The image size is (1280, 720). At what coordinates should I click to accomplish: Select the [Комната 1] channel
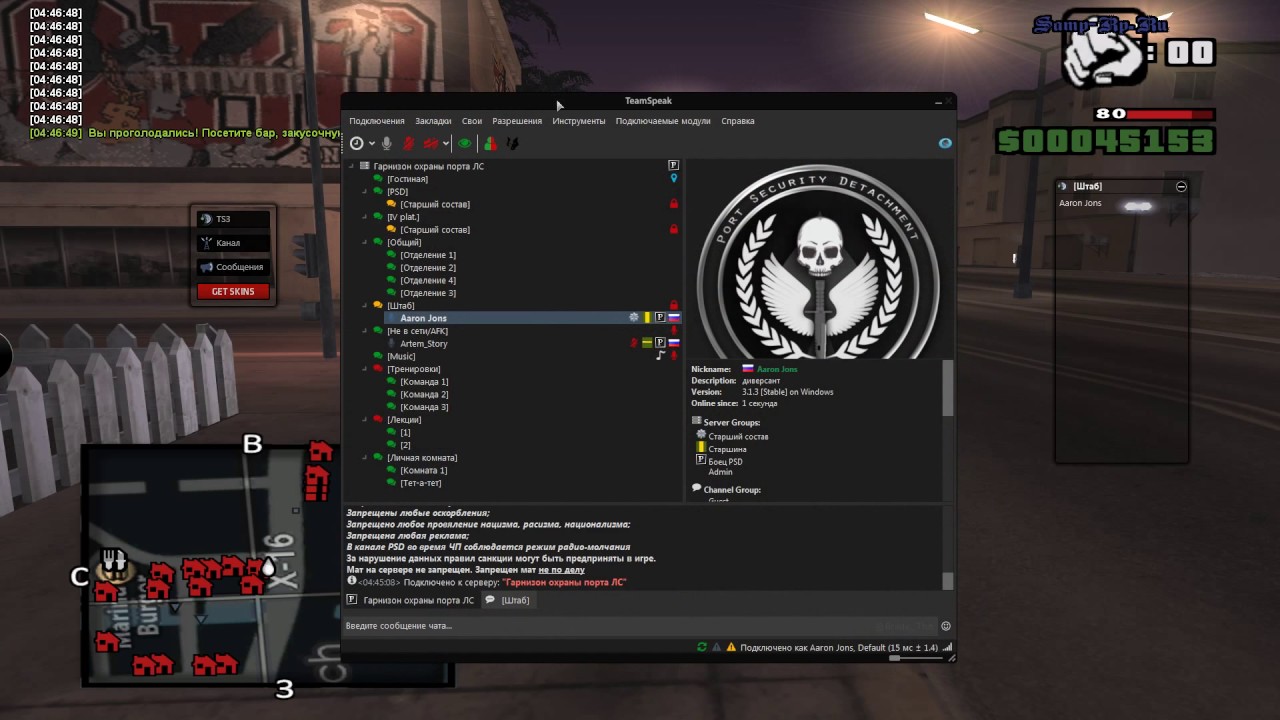(x=424, y=470)
